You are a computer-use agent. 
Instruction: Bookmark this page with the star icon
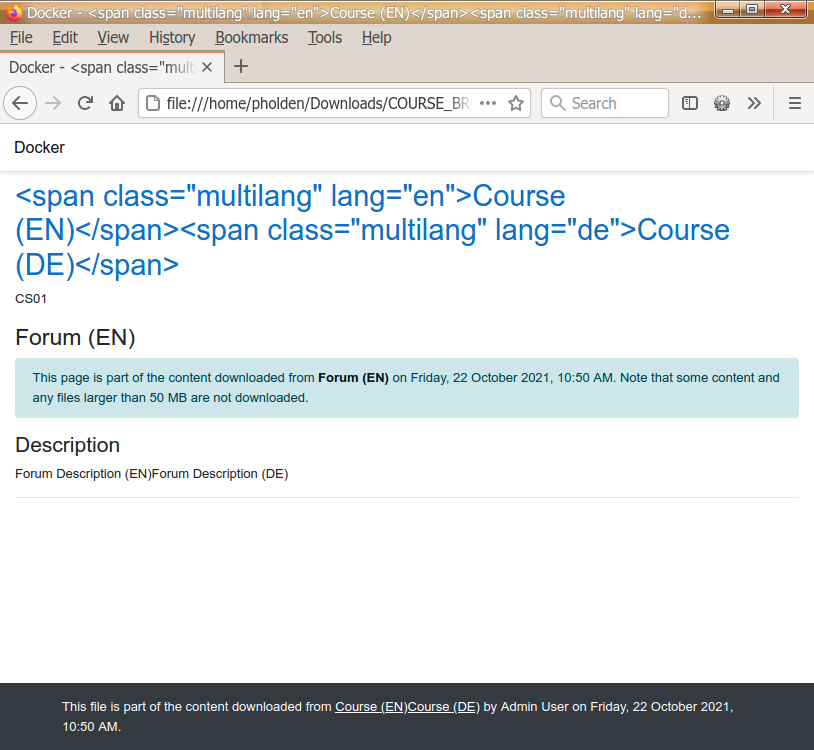click(515, 103)
